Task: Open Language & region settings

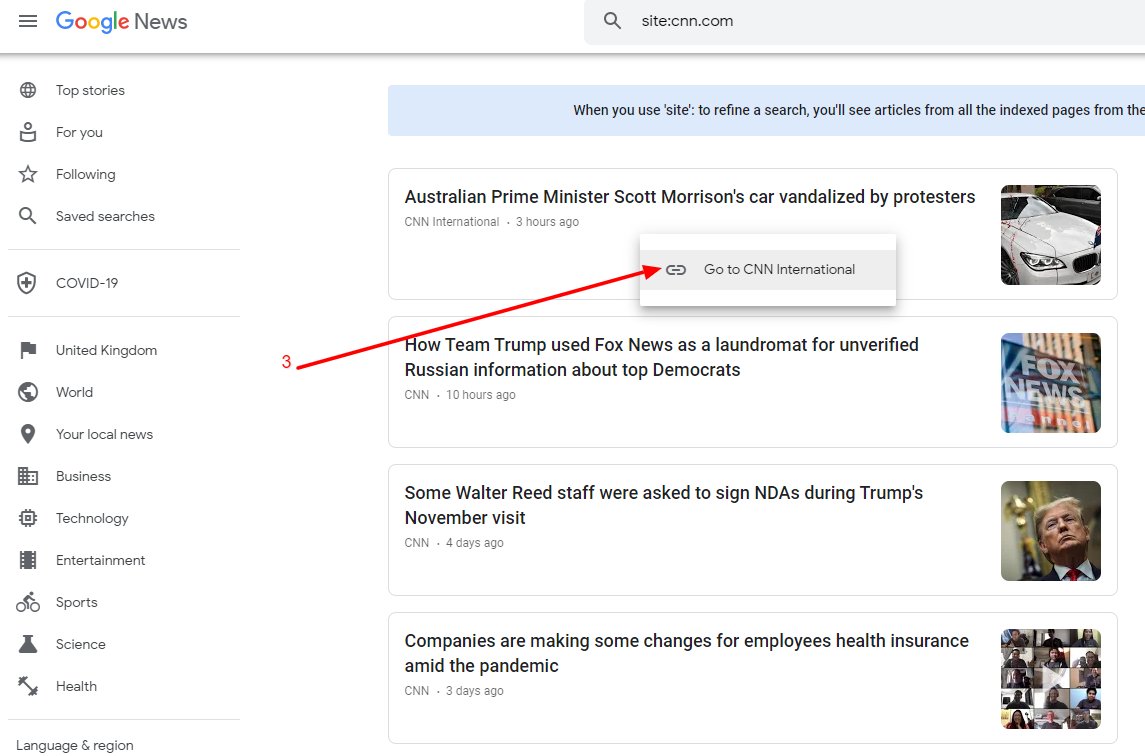Action: coord(75,745)
